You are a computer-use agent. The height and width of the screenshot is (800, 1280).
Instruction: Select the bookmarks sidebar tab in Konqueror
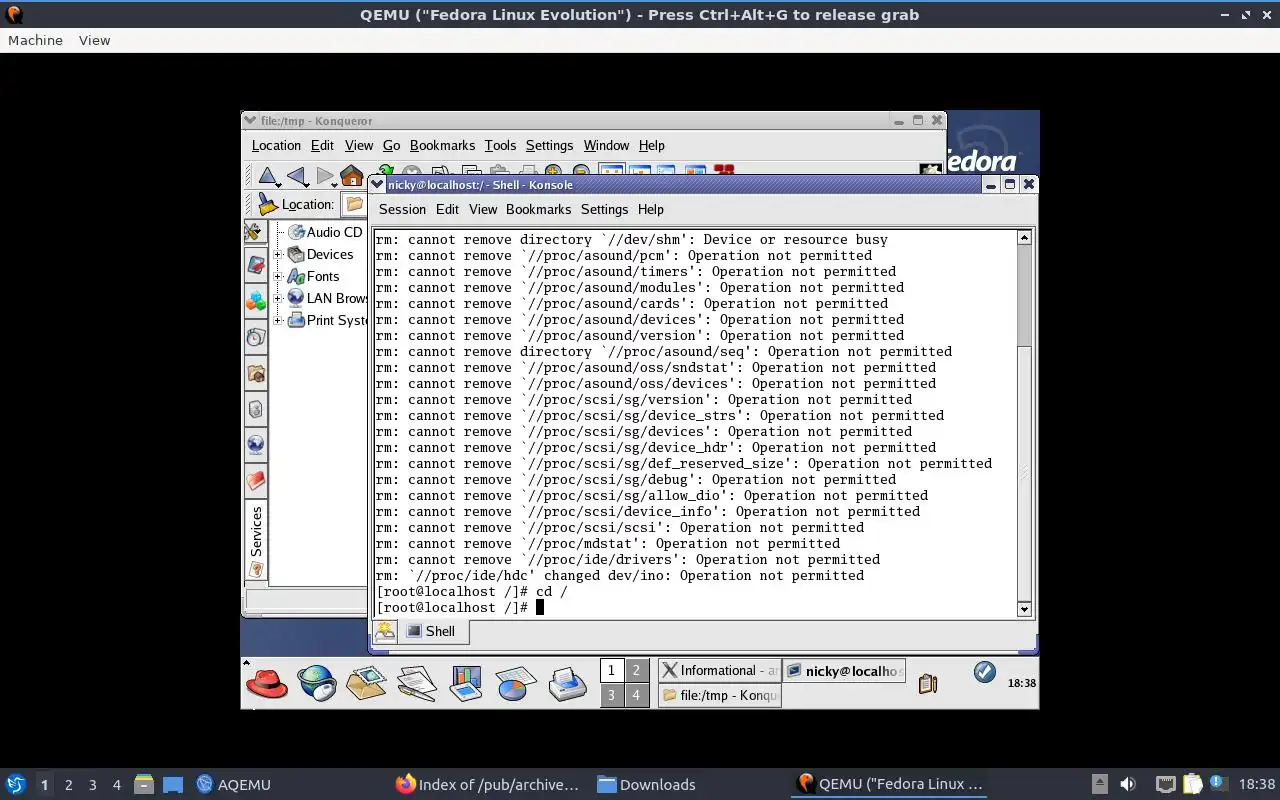(x=255, y=265)
